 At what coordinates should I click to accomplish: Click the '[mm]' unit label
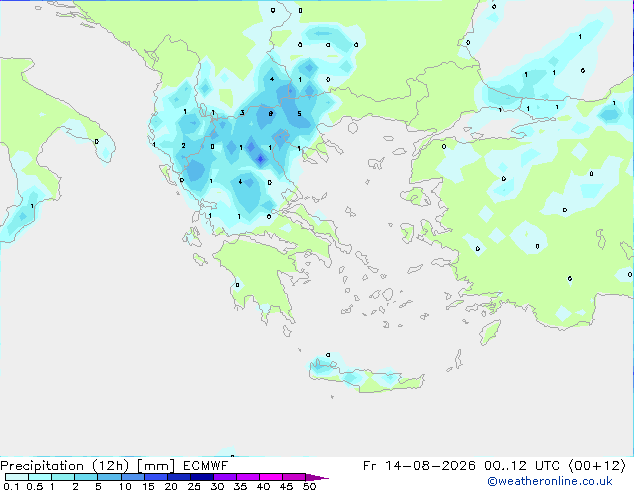click(156, 466)
